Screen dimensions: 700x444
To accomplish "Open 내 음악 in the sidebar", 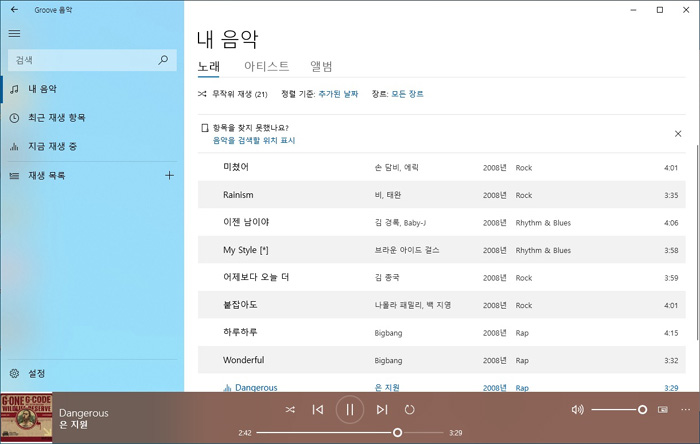I will tap(92, 89).
